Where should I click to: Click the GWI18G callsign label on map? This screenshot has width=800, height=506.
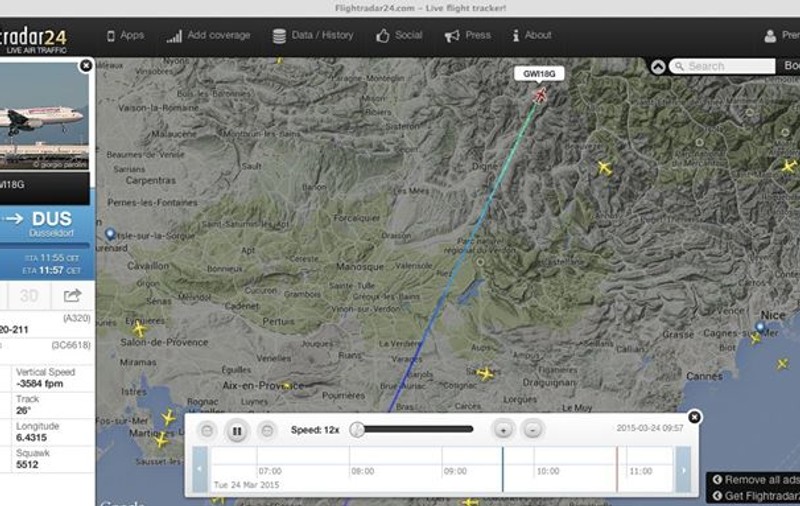tap(539, 74)
